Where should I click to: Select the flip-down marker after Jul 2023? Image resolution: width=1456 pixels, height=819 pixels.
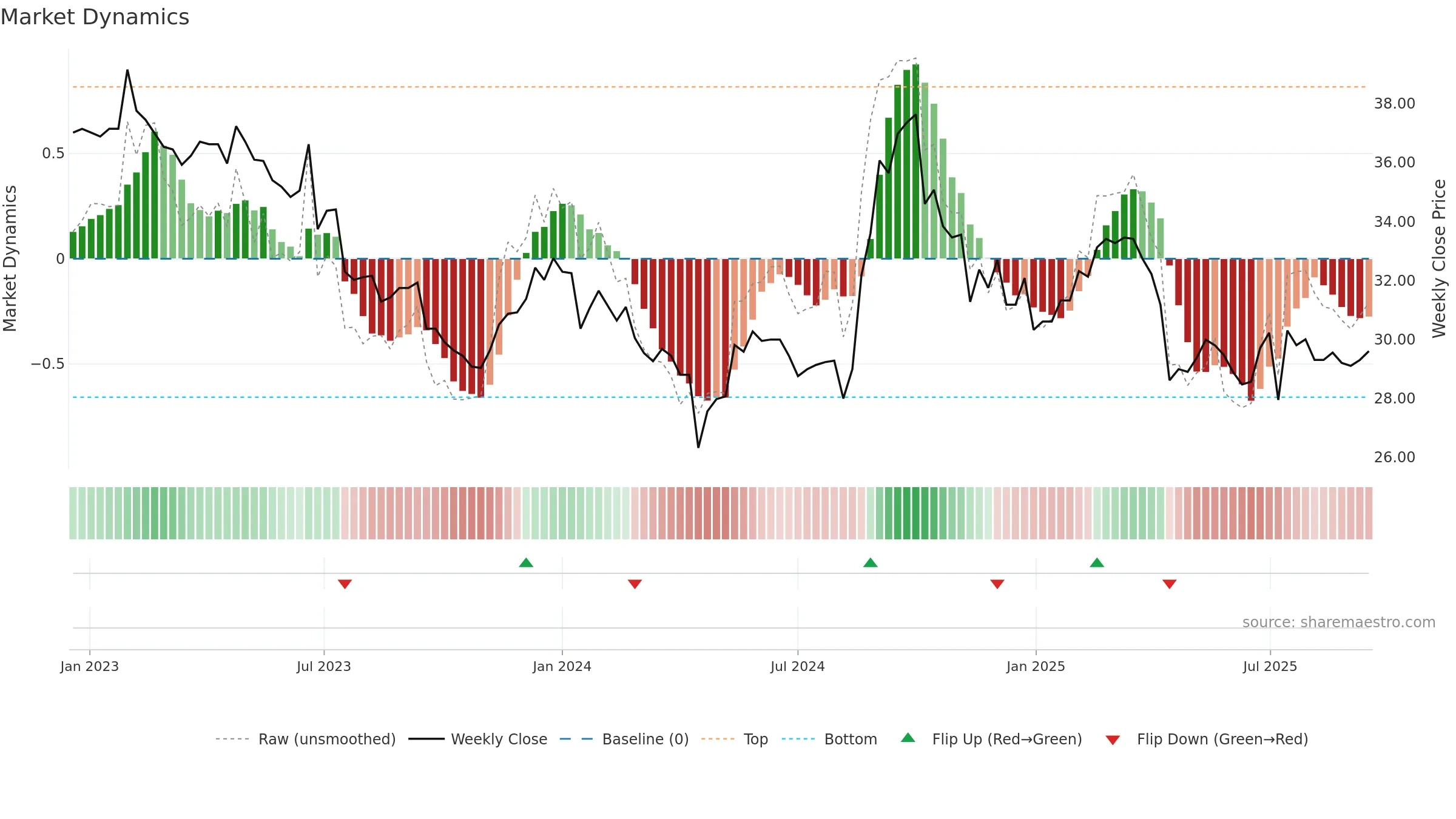coord(345,584)
